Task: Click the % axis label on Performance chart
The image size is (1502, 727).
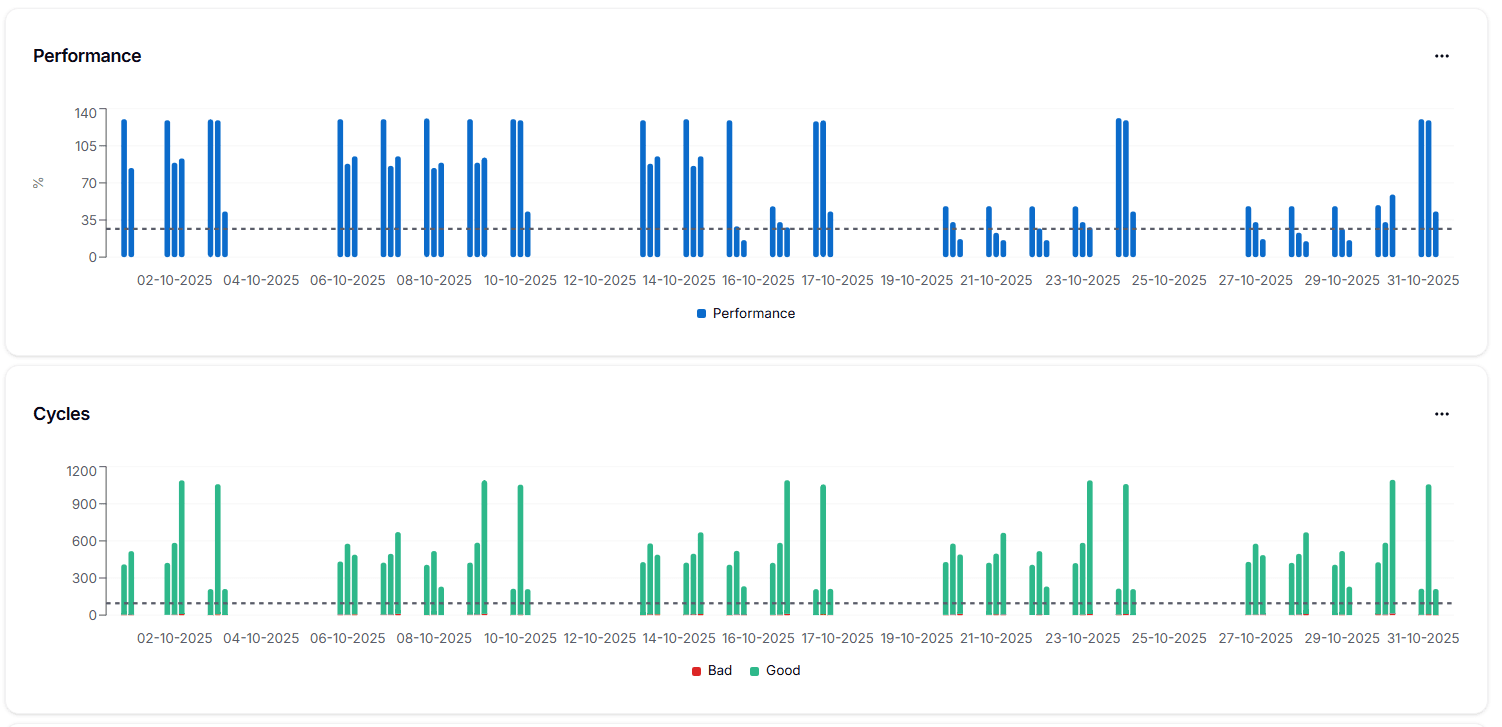Action: (x=39, y=181)
